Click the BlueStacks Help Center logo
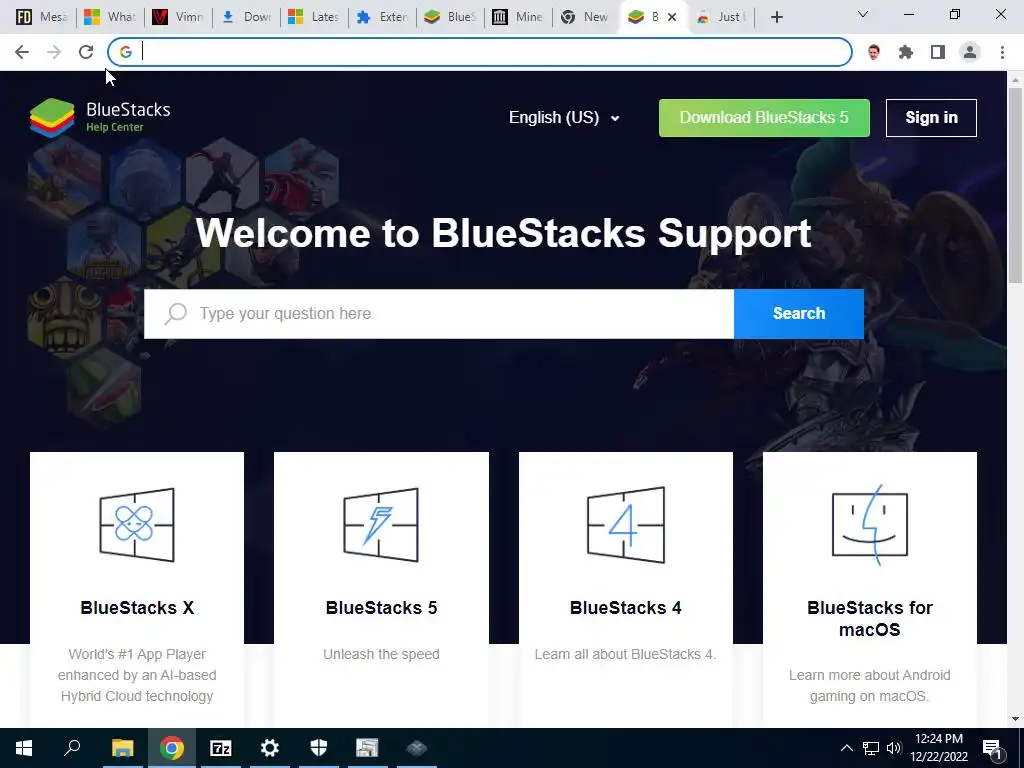The image size is (1024, 768). (100, 118)
